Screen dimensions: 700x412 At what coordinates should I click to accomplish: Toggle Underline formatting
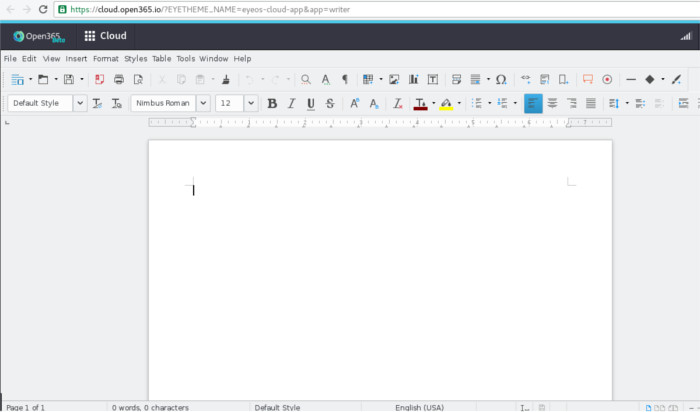tap(311, 104)
